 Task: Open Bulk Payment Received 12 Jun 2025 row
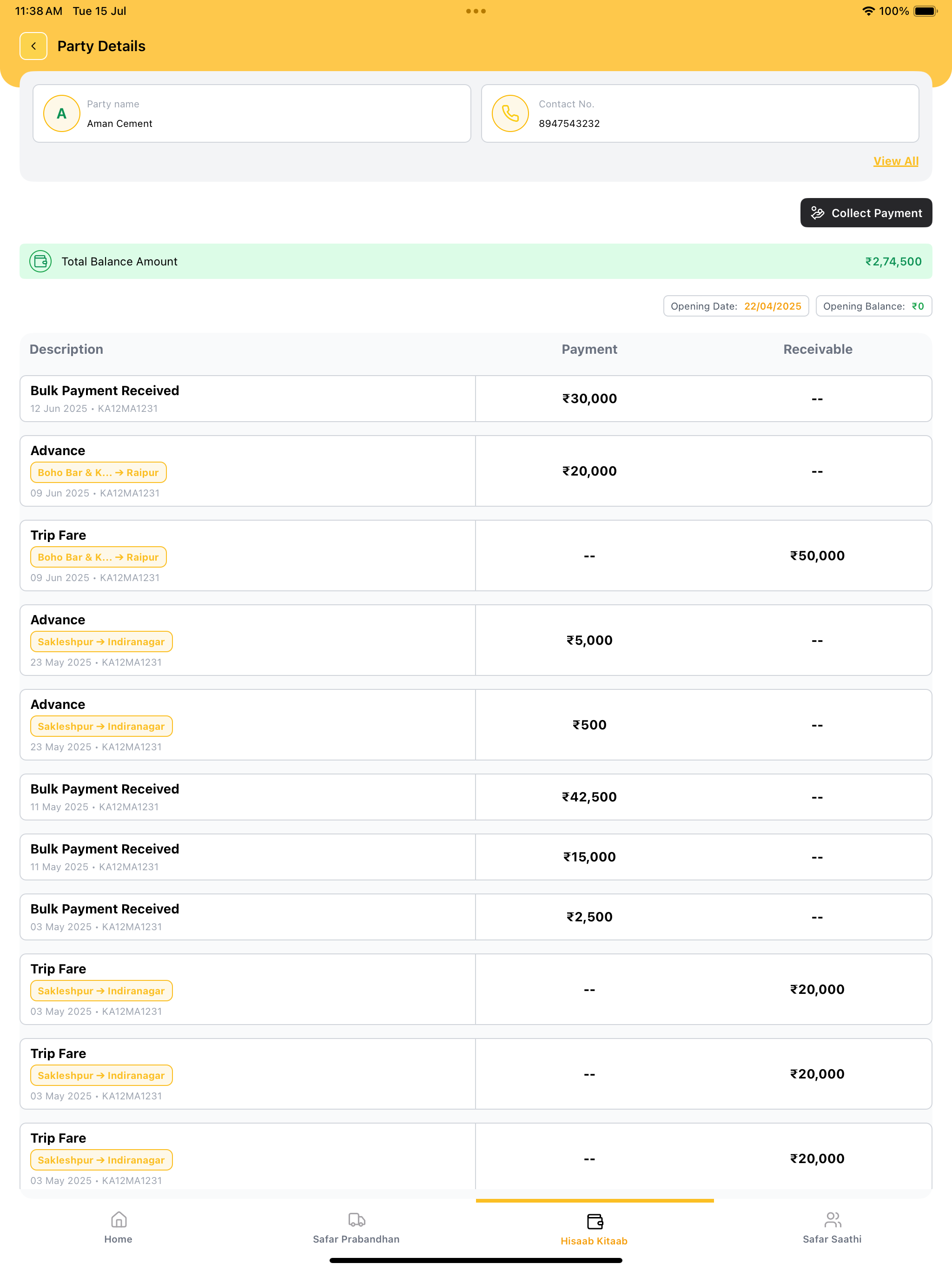tap(476, 399)
